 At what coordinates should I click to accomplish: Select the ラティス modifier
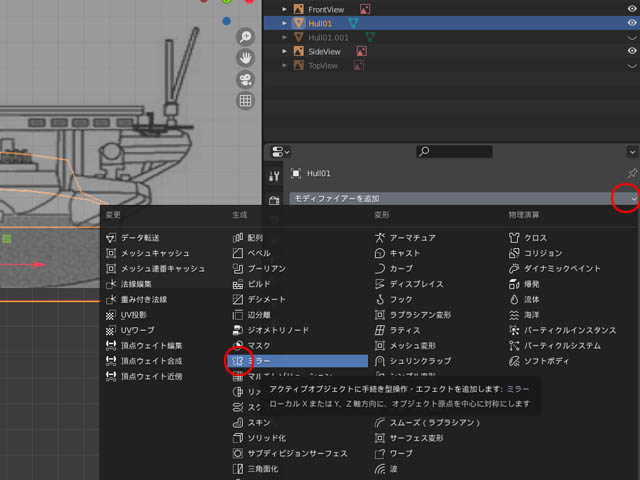pos(397,330)
